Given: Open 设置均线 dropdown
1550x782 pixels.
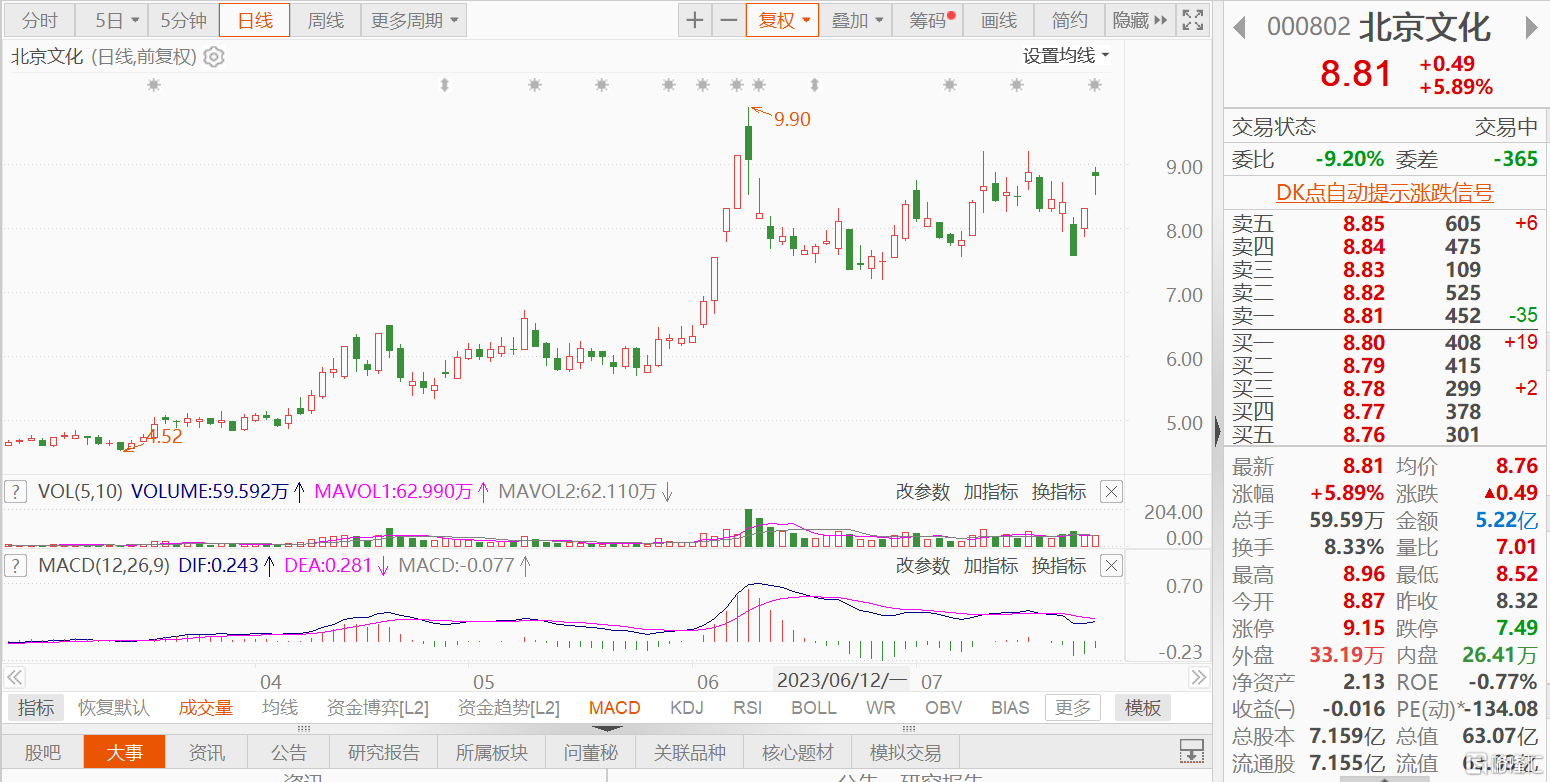Looking at the screenshot, I should pos(1066,56).
